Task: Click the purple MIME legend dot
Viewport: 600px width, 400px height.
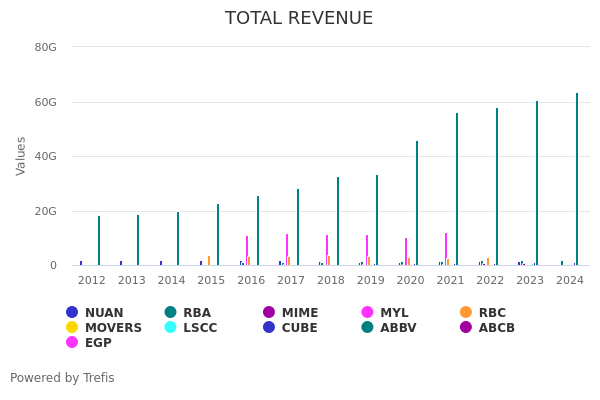Action: tap(269, 313)
